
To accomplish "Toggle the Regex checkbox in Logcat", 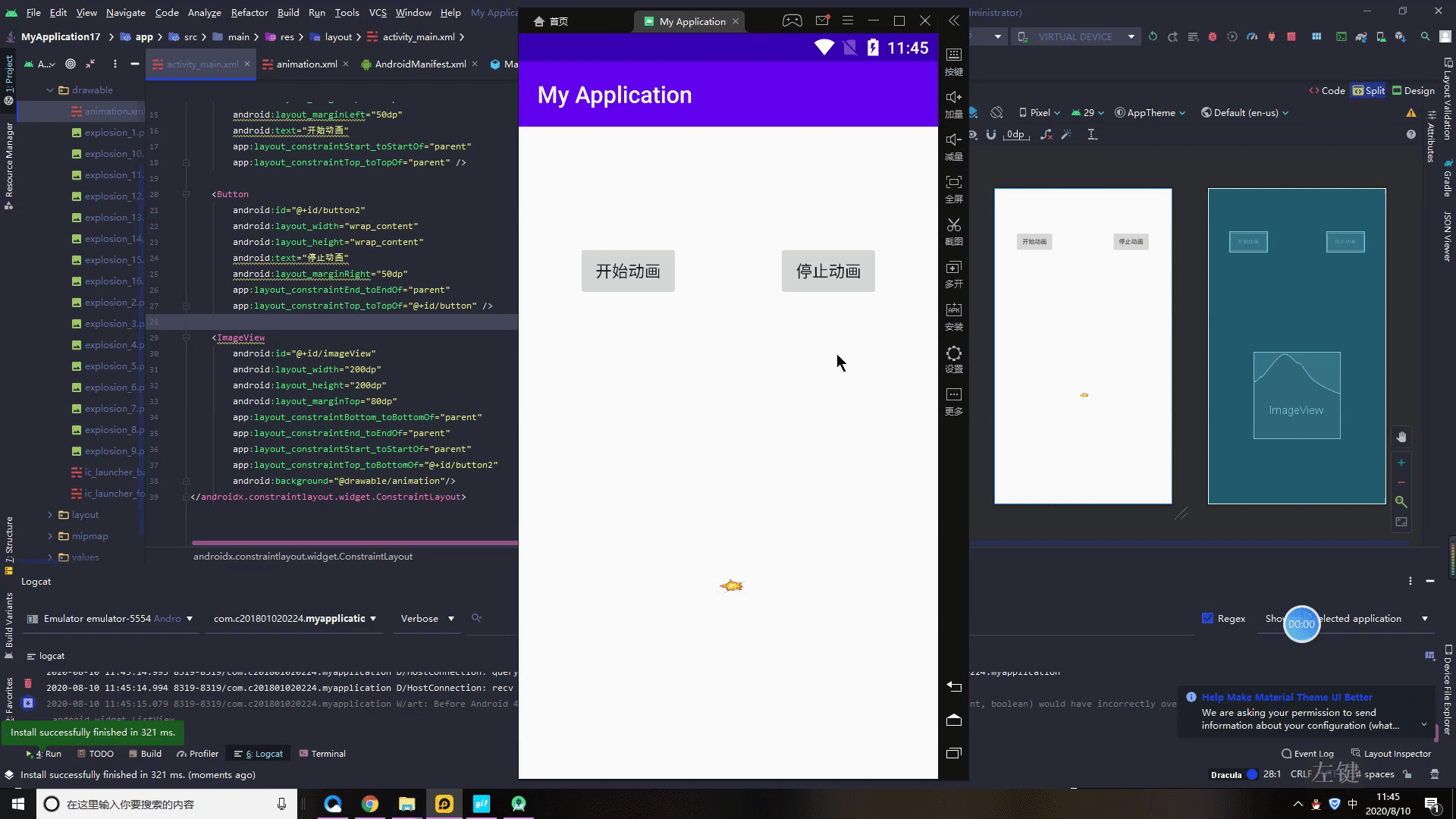I will pos(1207,618).
